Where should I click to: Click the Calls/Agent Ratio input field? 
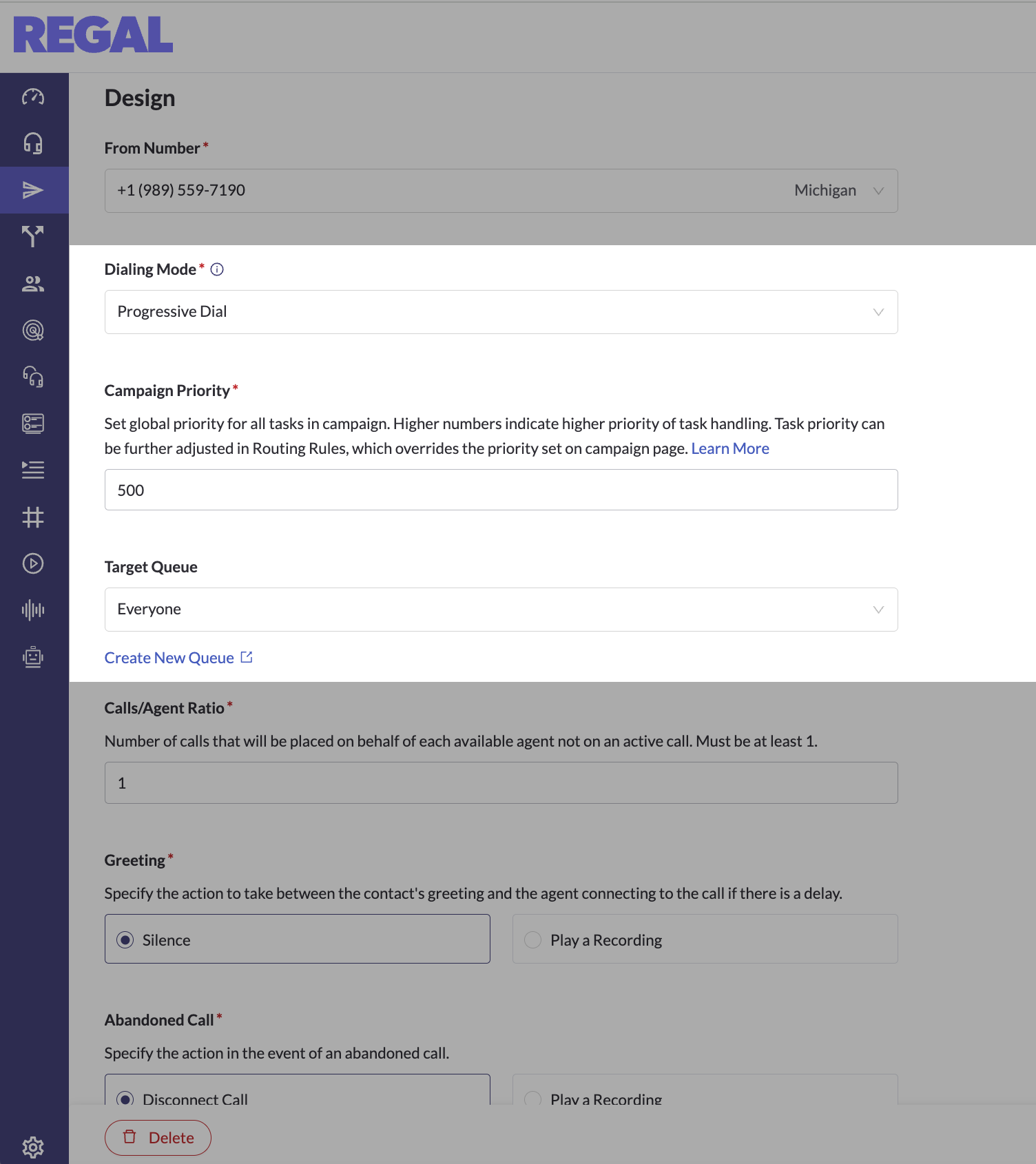501,782
